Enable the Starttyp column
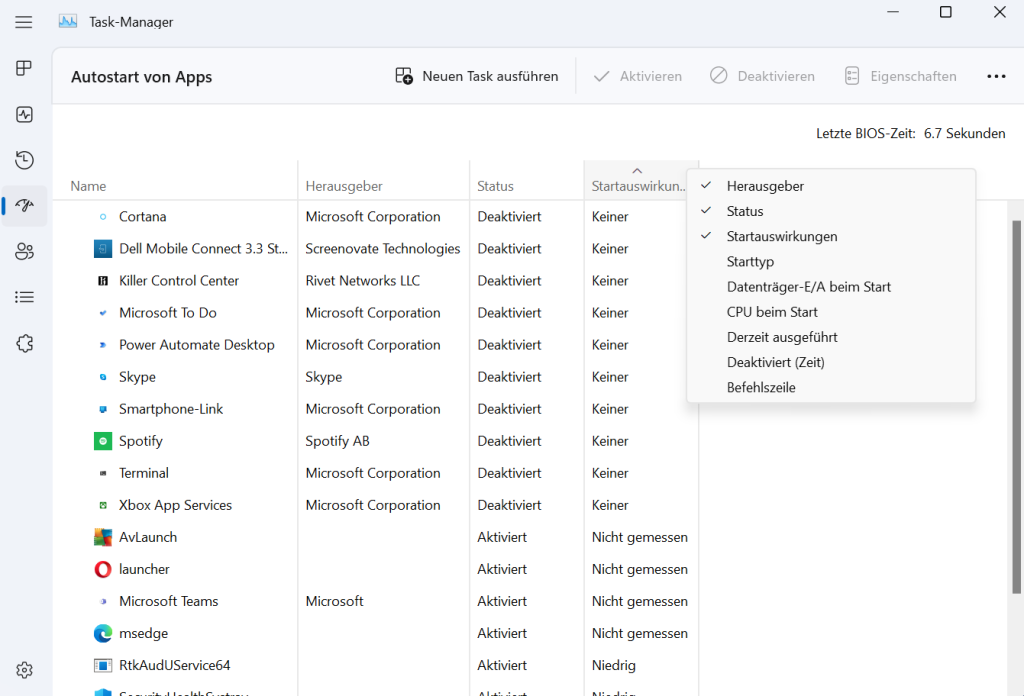 pos(831,261)
